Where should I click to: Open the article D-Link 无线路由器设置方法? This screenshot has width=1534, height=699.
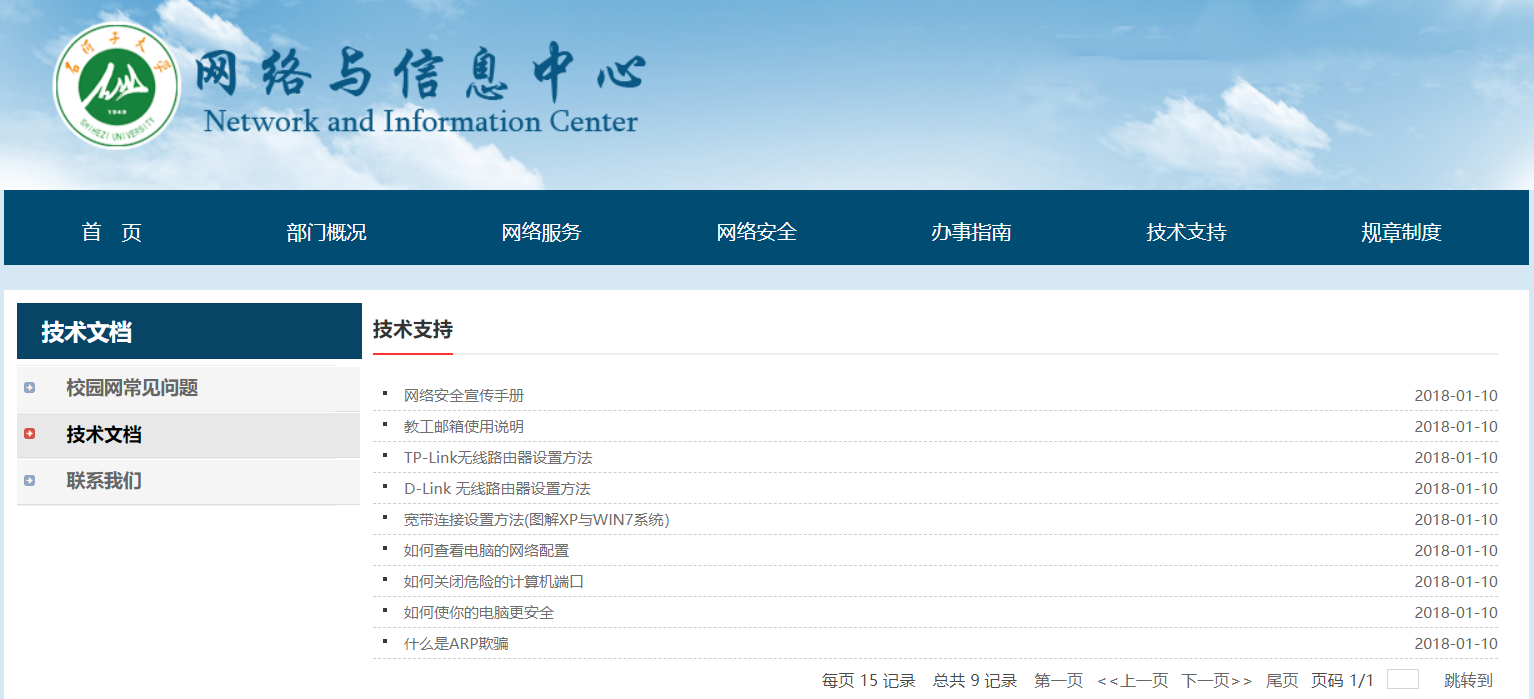[x=497, y=488]
